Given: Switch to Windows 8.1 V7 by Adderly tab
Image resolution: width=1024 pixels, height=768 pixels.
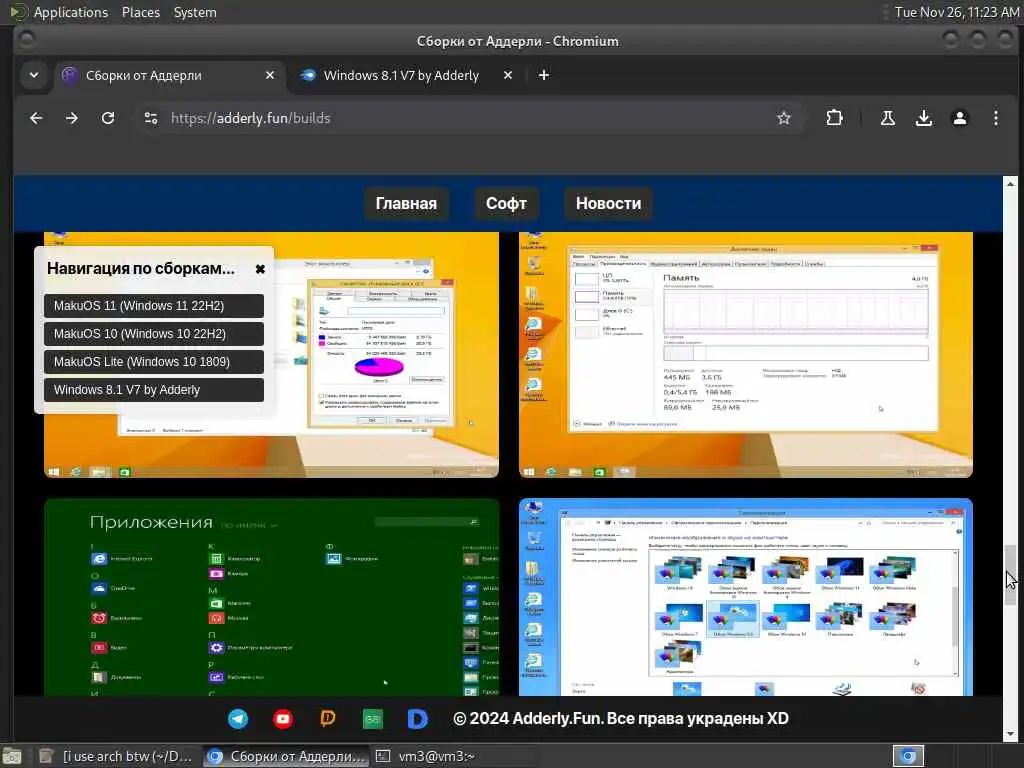Looking at the screenshot, I should coord(406,75).
